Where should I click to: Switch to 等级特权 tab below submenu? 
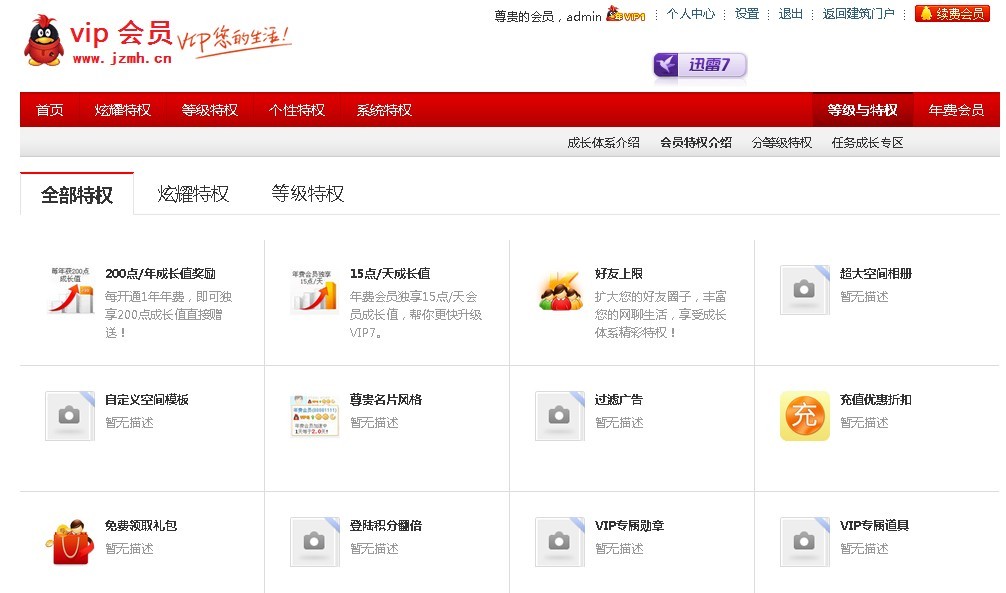(x=308, y=194)
